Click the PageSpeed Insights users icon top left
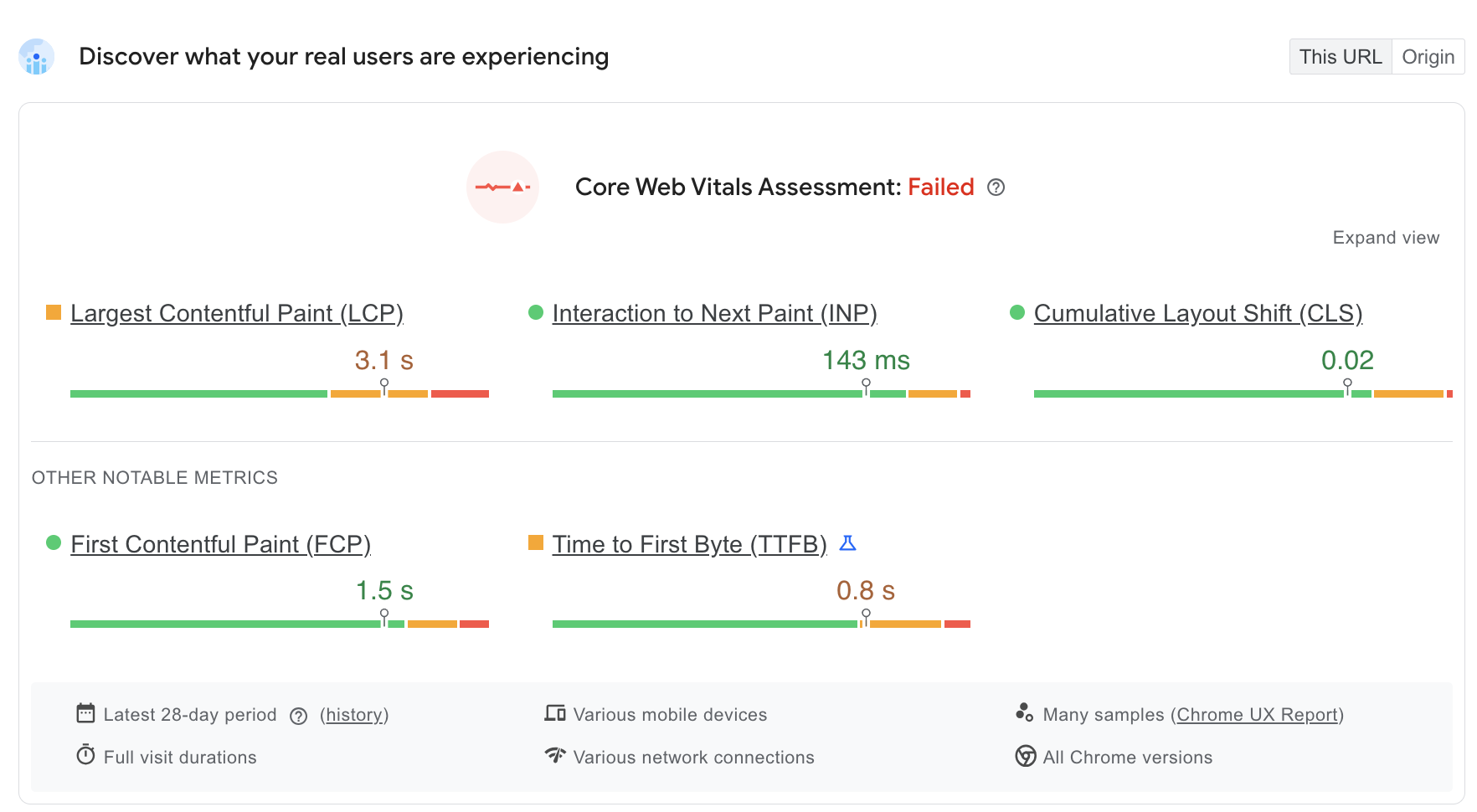 tap(35, 57)
